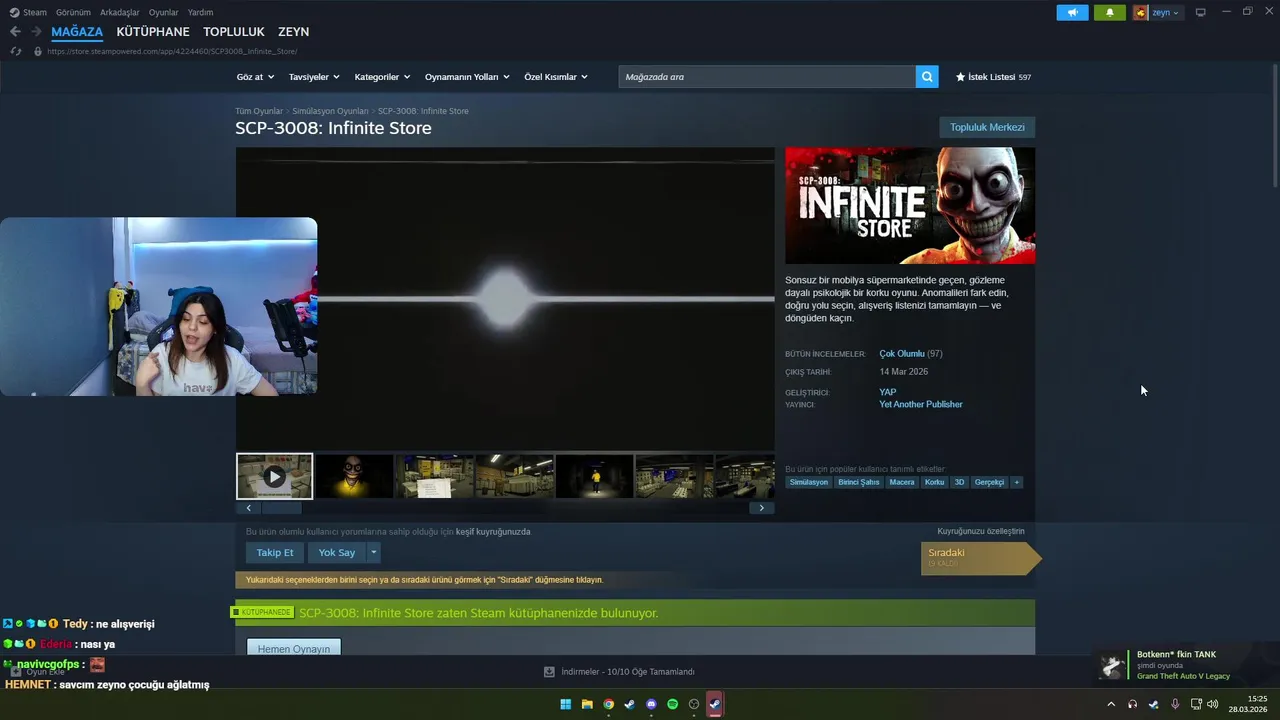This screenshot has width=1280, height=720.
Task: Open the zeyn account dropdown
Action: tap(1166, 13)
